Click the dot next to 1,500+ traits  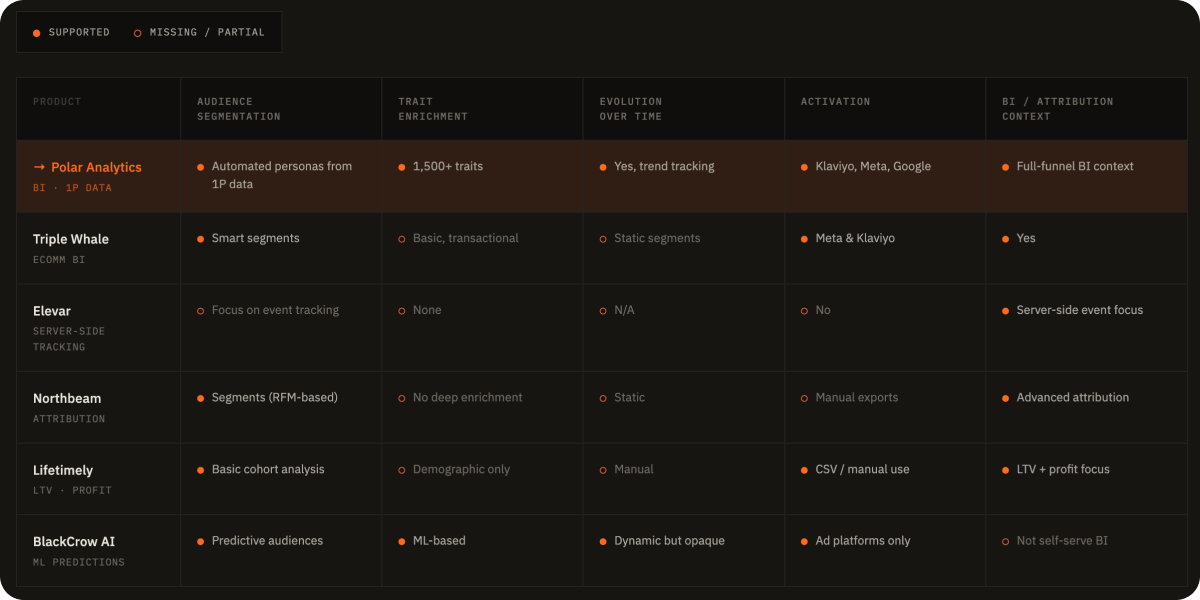pyautogui.click(x=402, y=167)
